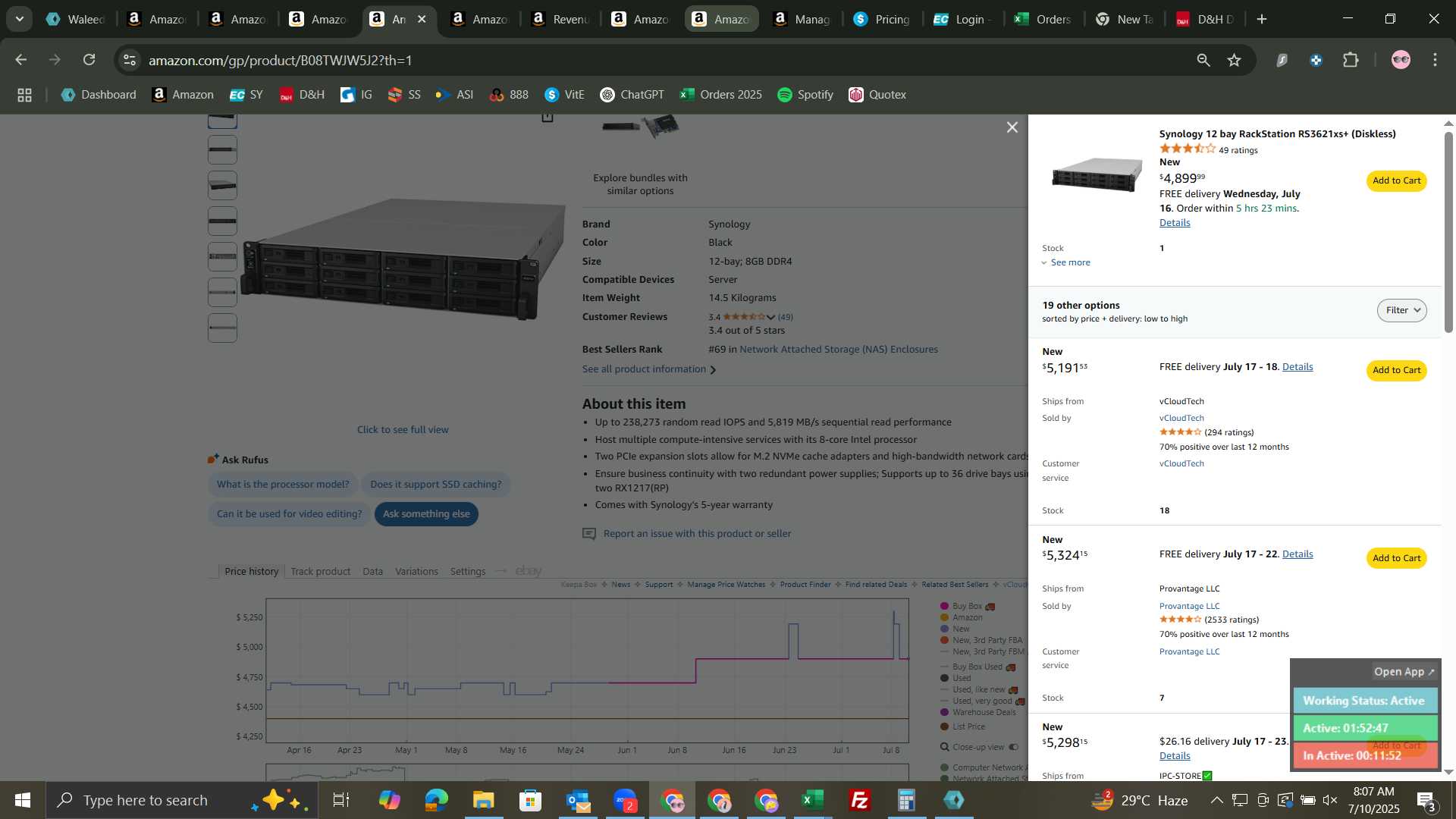Viewport: 1456px width, 819px height.
Task: Open See all product information
Action: tap(648, 369)
